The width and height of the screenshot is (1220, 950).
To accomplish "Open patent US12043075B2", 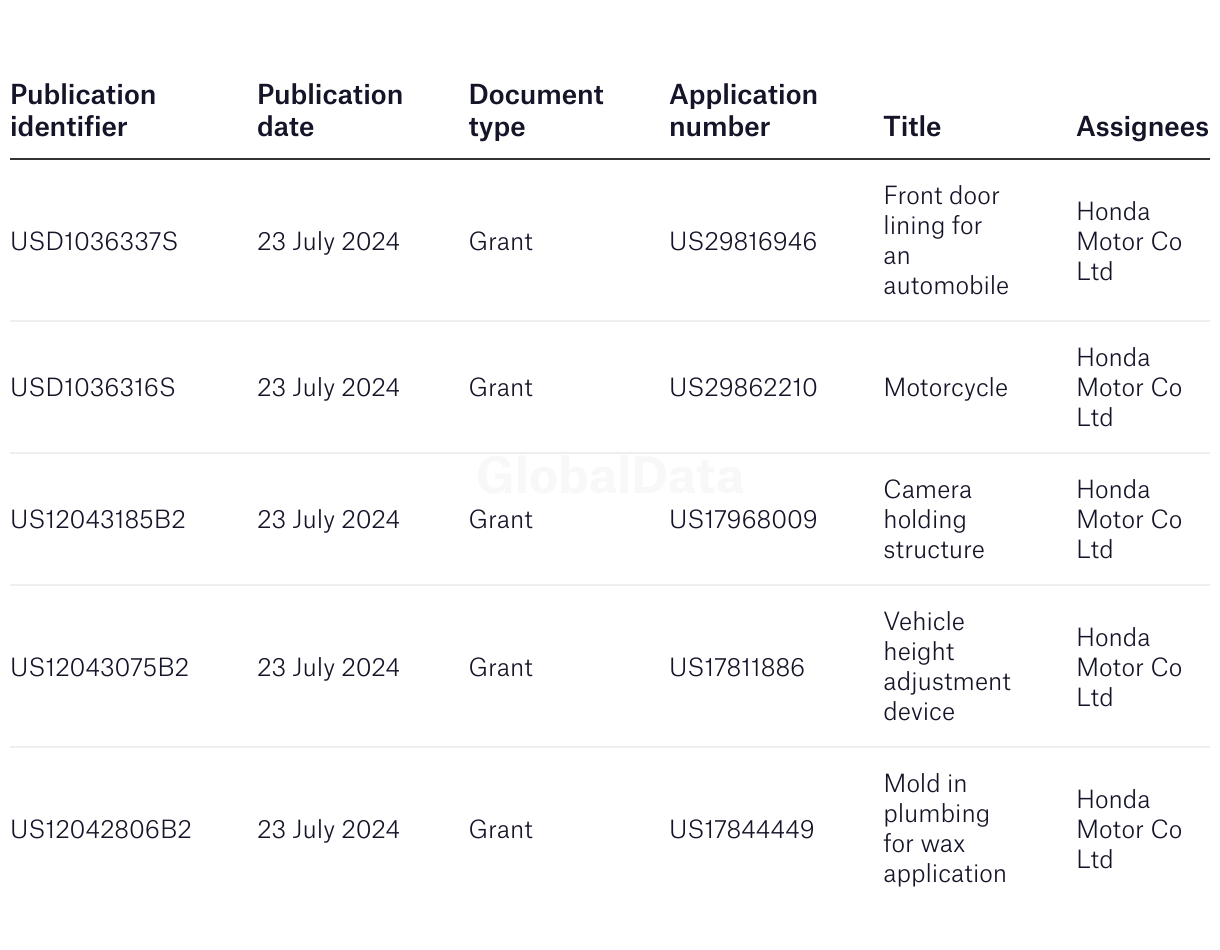I will [99, 668].
